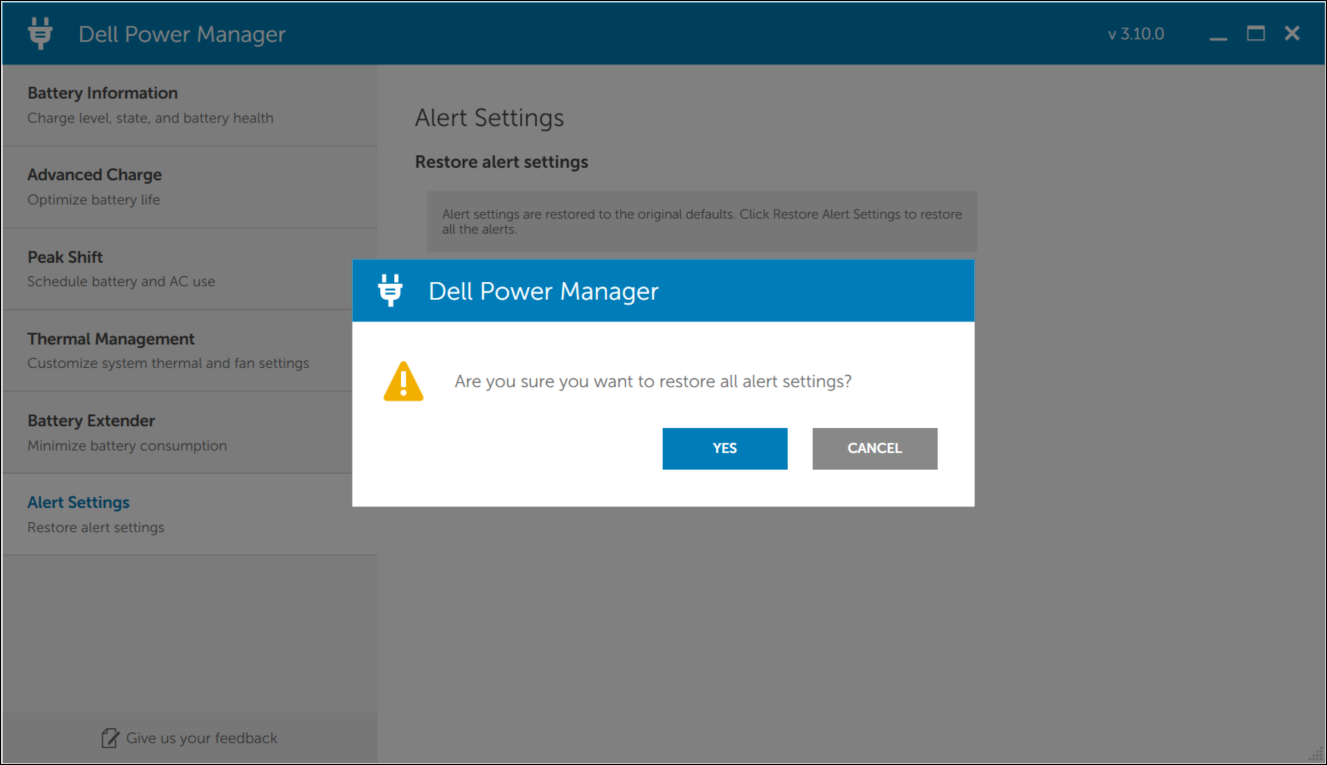The width and height of the screenshot is (1327, 765).
Task: Click the maximize window icon
Action: tap(1255, 33)
